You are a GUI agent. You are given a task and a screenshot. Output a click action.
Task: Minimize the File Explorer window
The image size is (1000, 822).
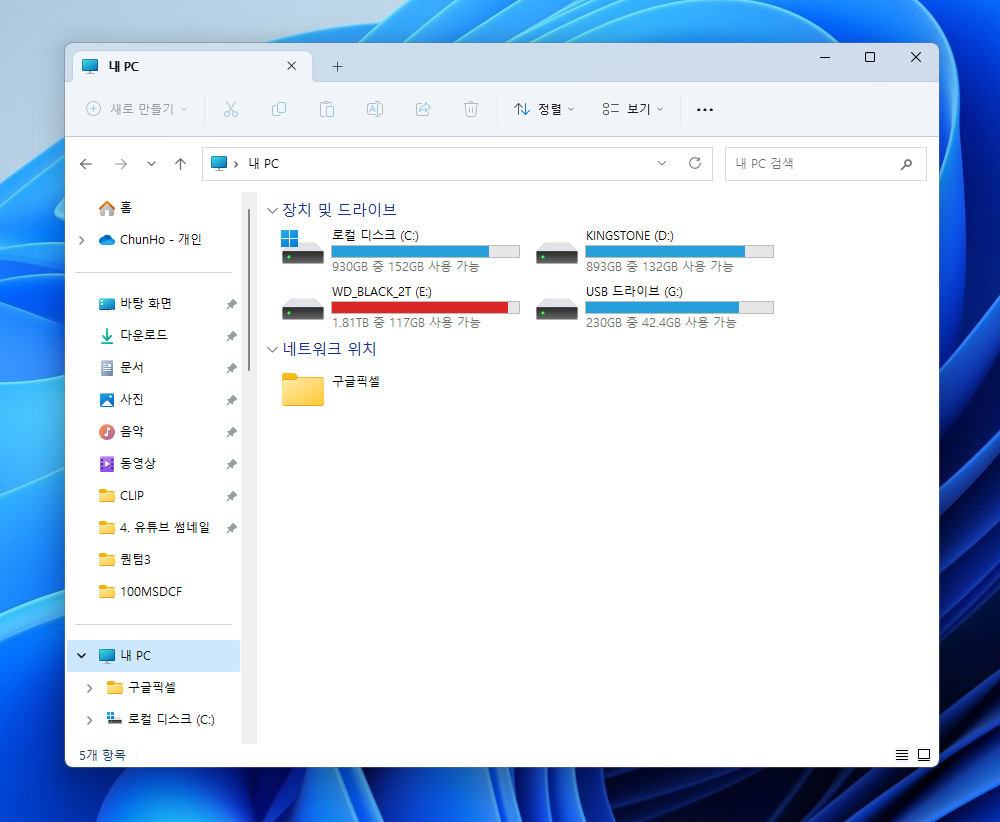(825, 57)
